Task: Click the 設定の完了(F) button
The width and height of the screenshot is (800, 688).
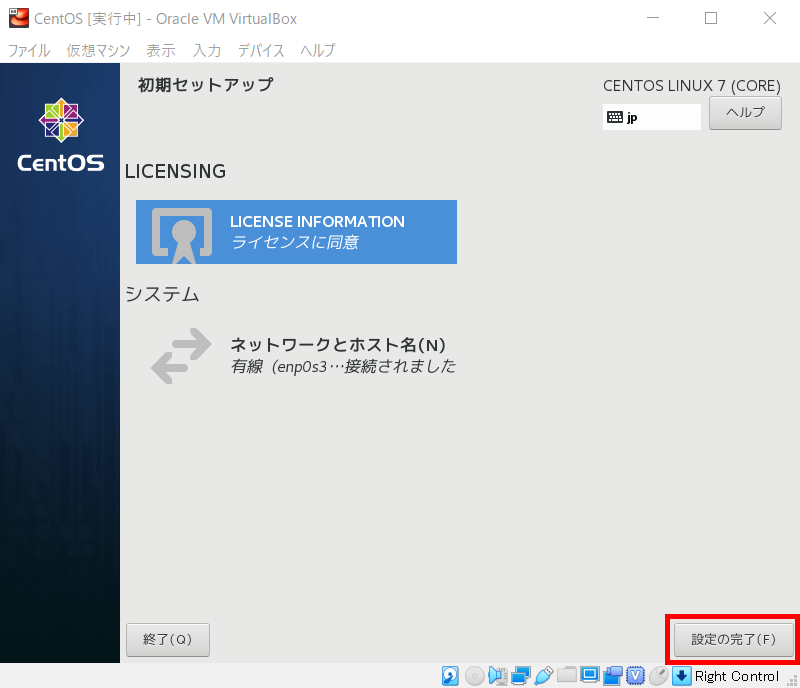Action: pyautogui.click(x=734, y=640)
